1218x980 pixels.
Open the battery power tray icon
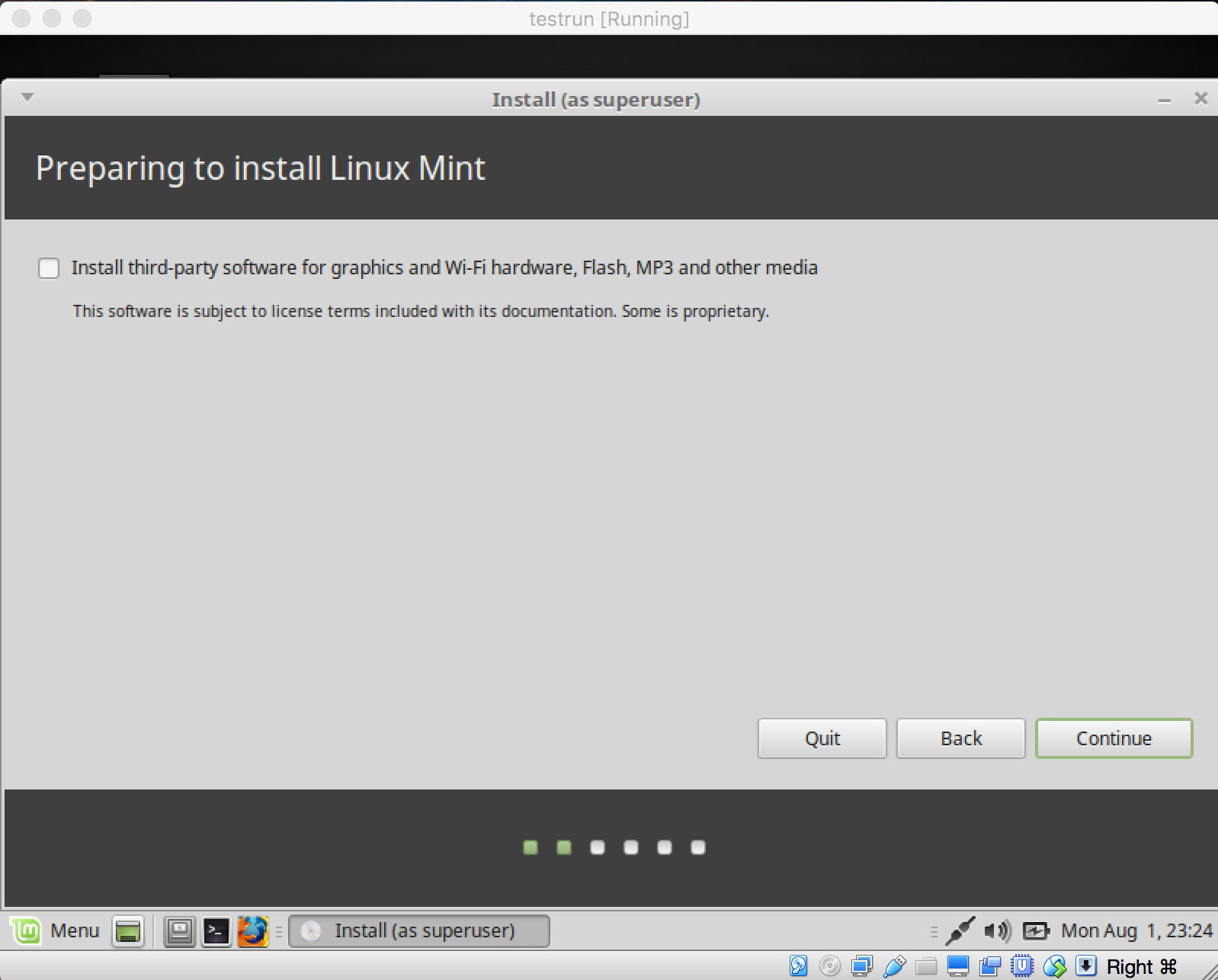[1036, 931]
